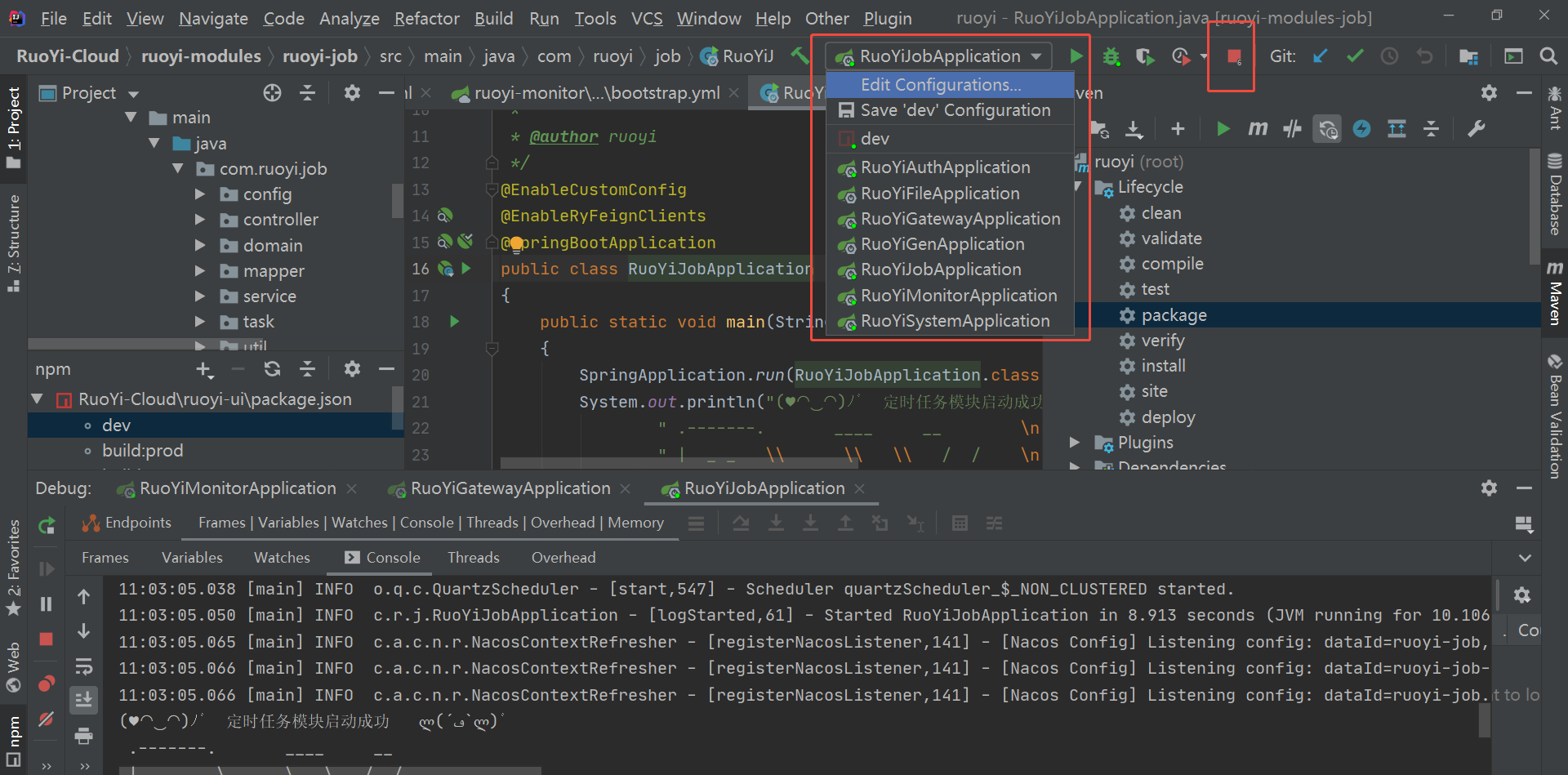
Task: Collapse the com.ruoyi.job package node
Action: (178, 169)
